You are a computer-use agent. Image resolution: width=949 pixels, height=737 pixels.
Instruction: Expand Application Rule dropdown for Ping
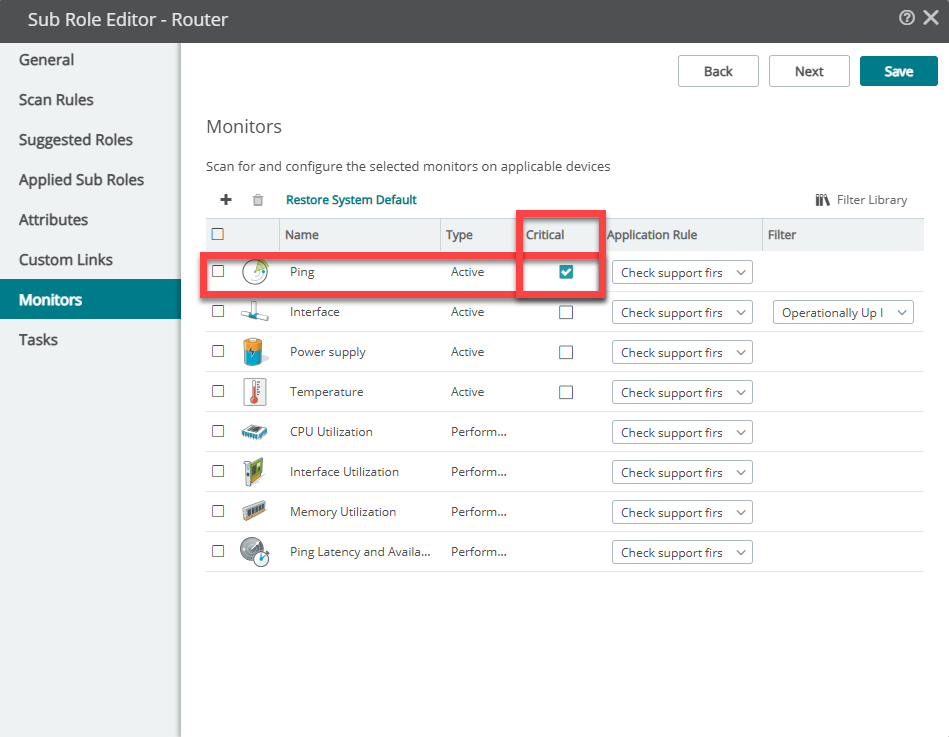coord(682,272)
